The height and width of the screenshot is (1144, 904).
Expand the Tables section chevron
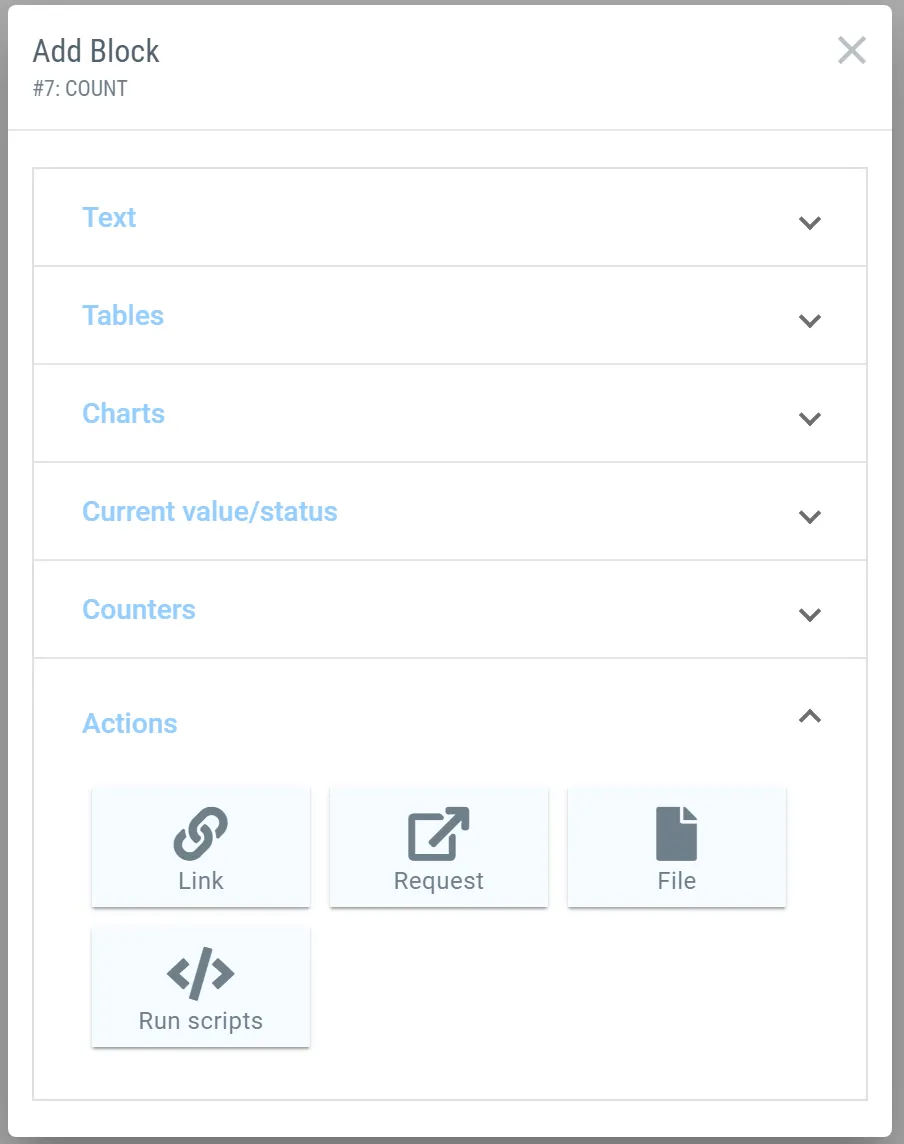(x=810, y=320)
